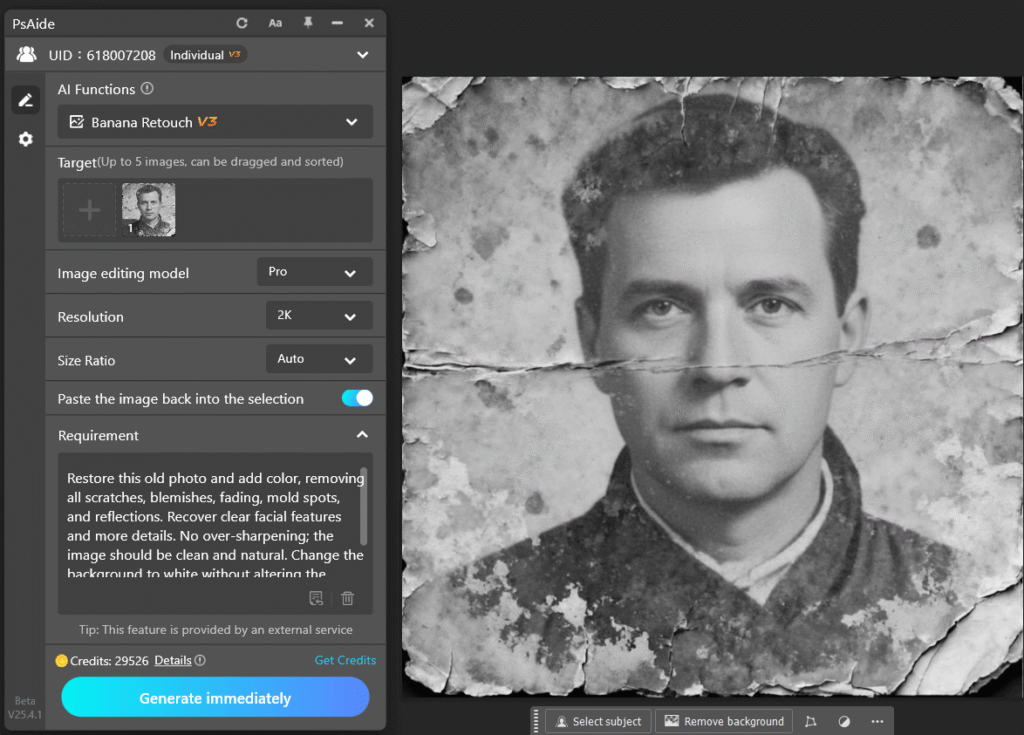Open saved prompt templates beside the trash icon
The width and height of the screenshot is (1024, 735).
(x=315, y=598)
